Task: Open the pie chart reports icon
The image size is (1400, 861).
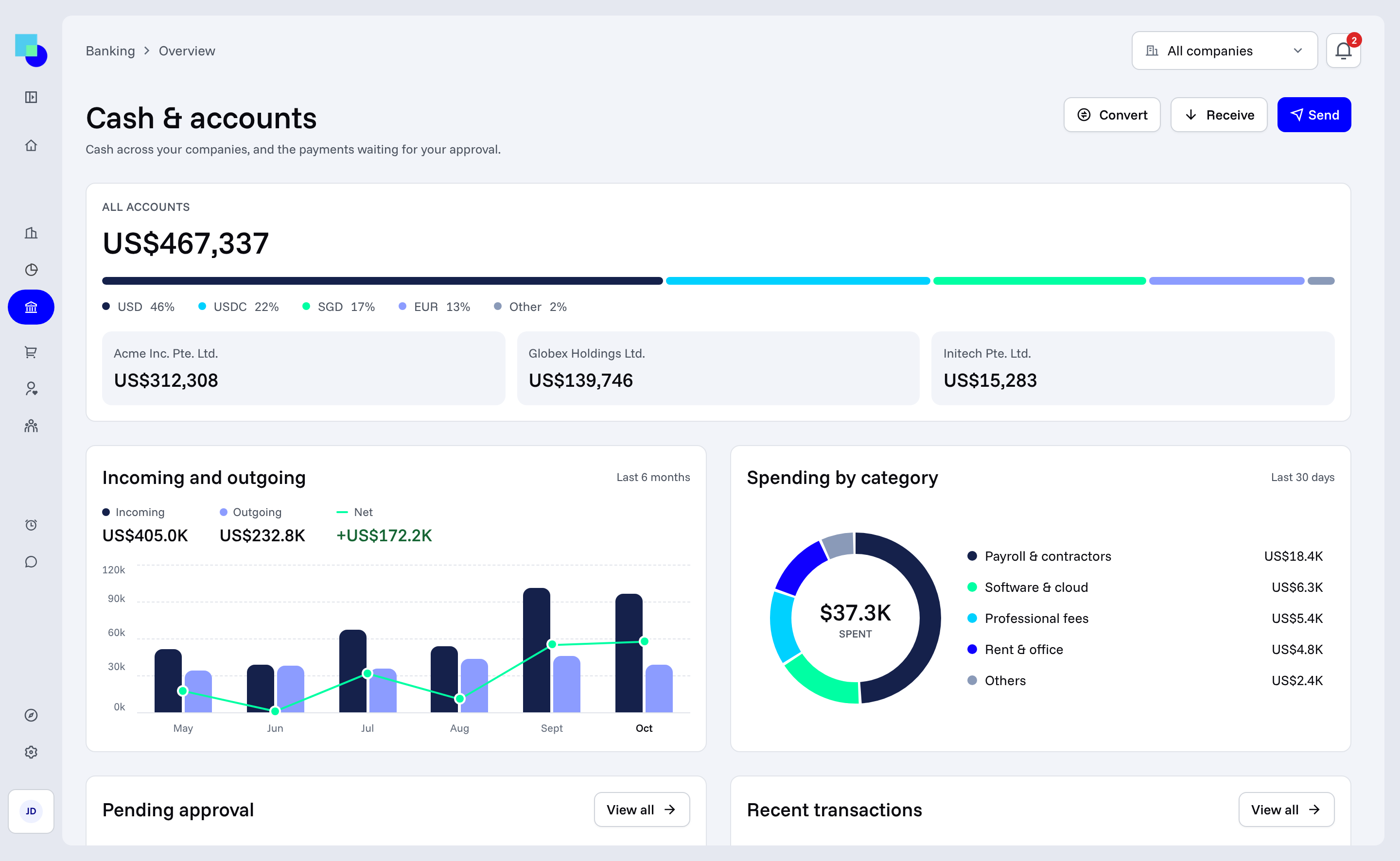Action: 31,270
